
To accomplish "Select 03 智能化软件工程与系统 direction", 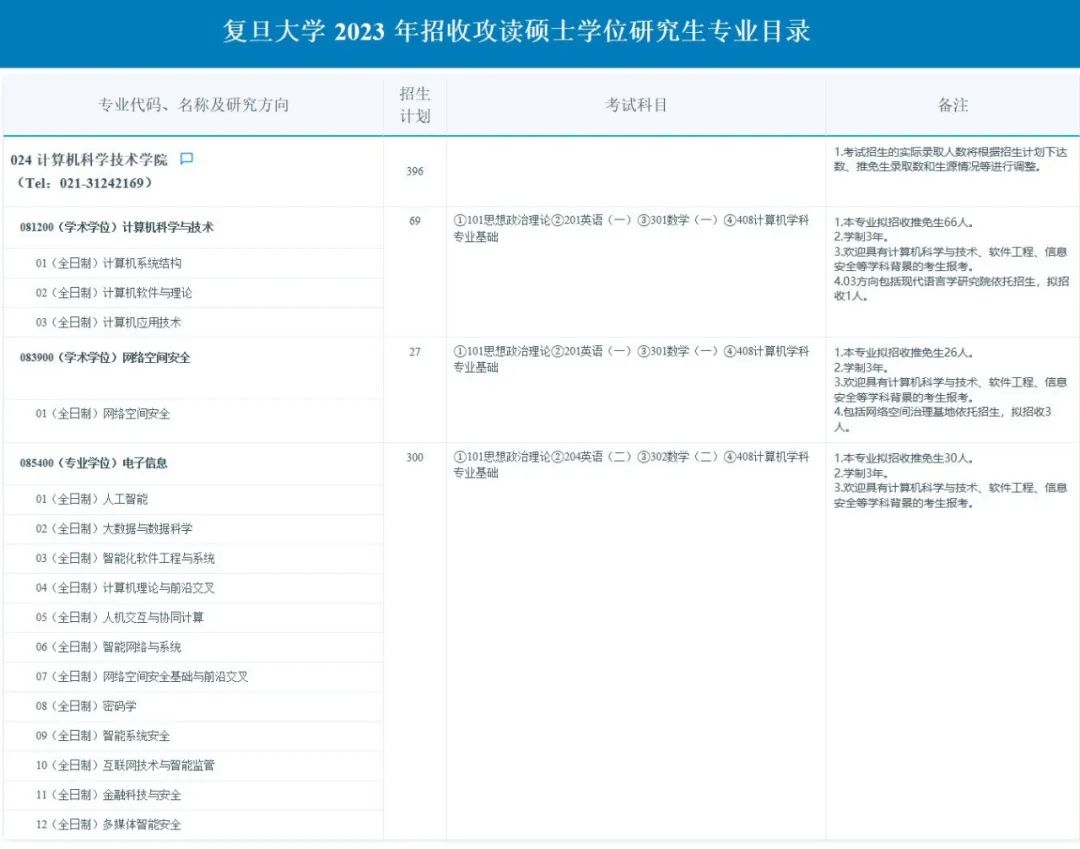I will tap(125, 558).
